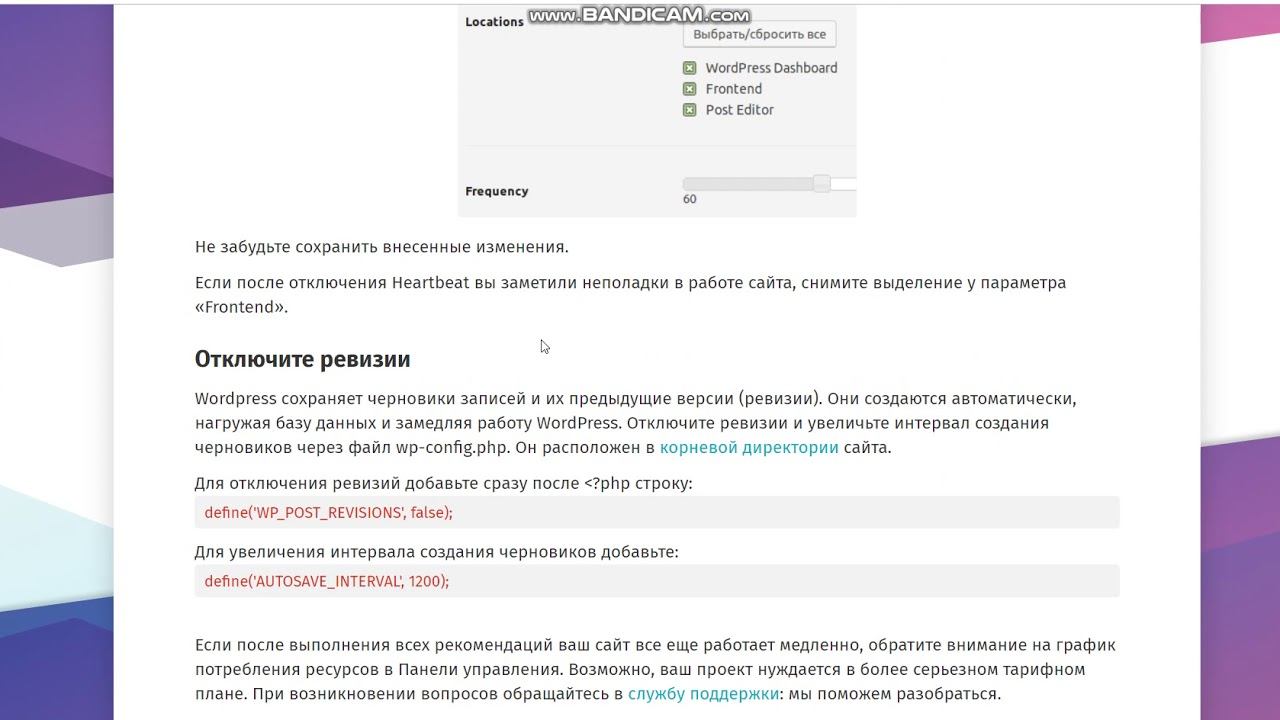Viewport: 1280px width, 720px height.
Task: Click the AUTOSAVE_INTERVAL code line
Action: pyautogui.click(x=657, y=581)
